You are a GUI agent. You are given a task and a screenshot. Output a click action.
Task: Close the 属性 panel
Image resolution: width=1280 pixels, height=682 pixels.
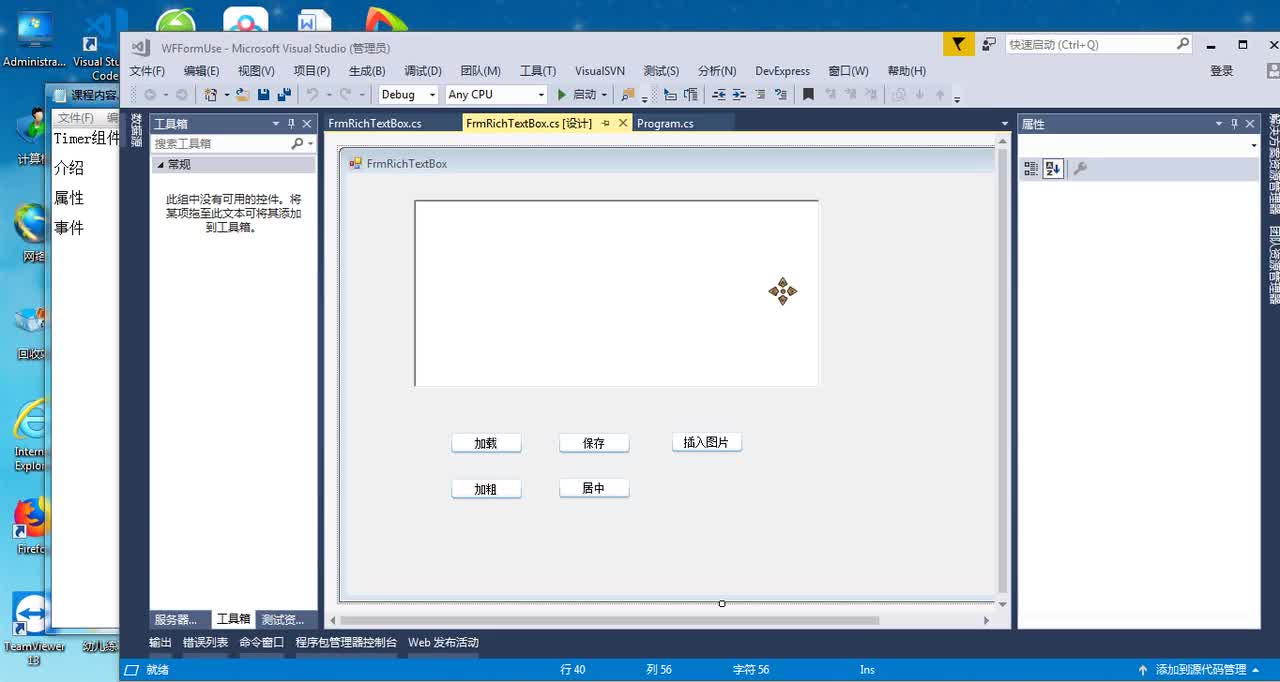[x=1250, y=124]
